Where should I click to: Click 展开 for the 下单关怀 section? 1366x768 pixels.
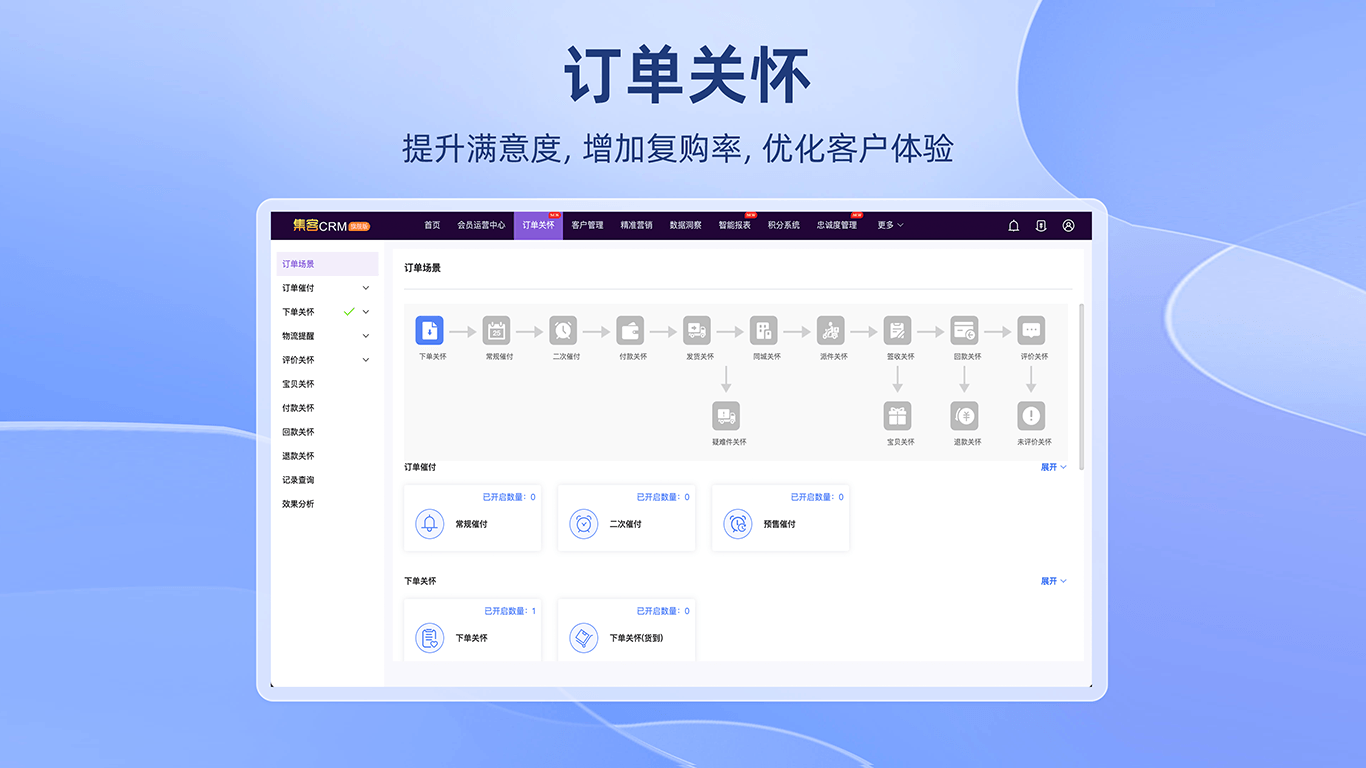click(1053, 581)
